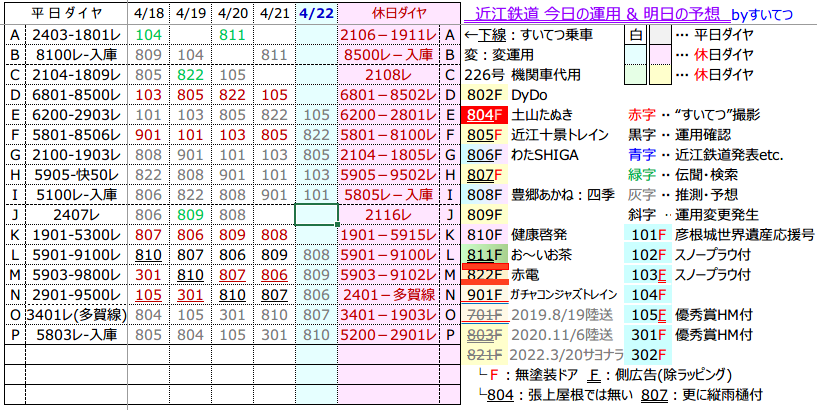Click the weekday cell 2407レ
This screenshot has height=410, width=817.
tap(77, 215)
